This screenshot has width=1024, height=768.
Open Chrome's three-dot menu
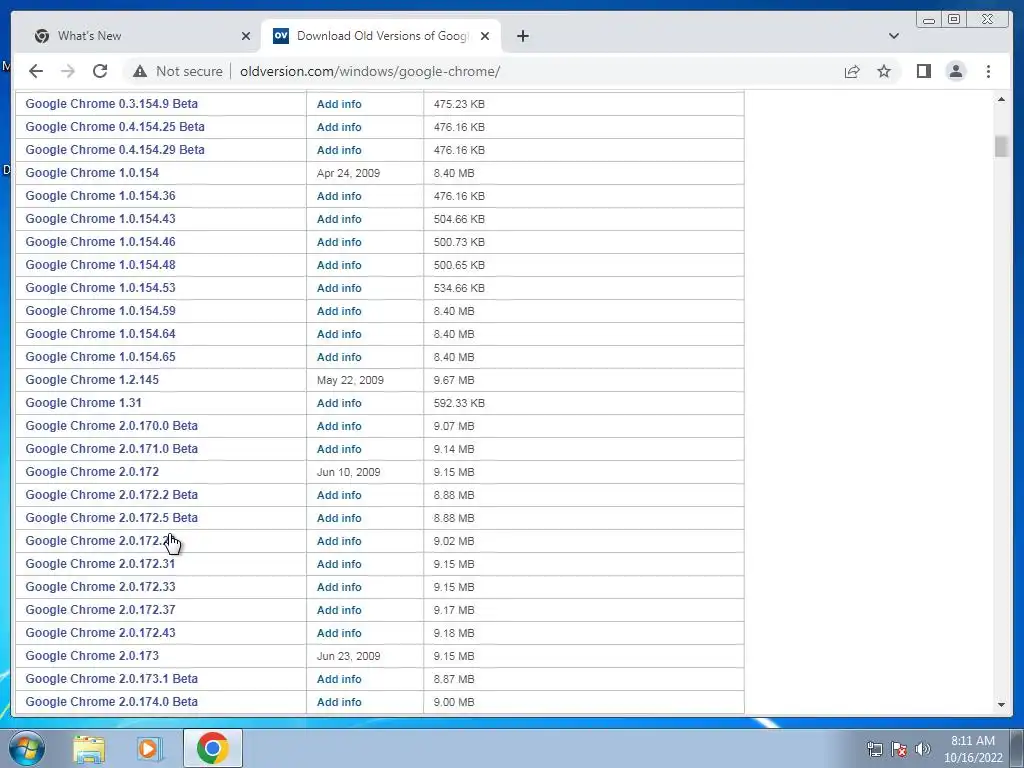coord(988,71)
